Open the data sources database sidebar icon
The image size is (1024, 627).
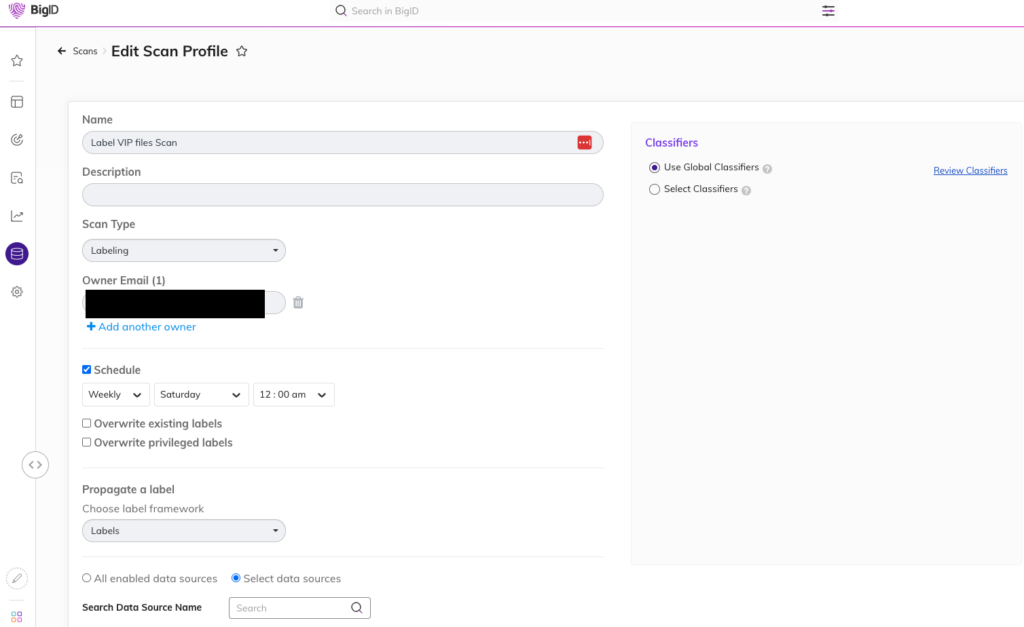tap(17, 254)
